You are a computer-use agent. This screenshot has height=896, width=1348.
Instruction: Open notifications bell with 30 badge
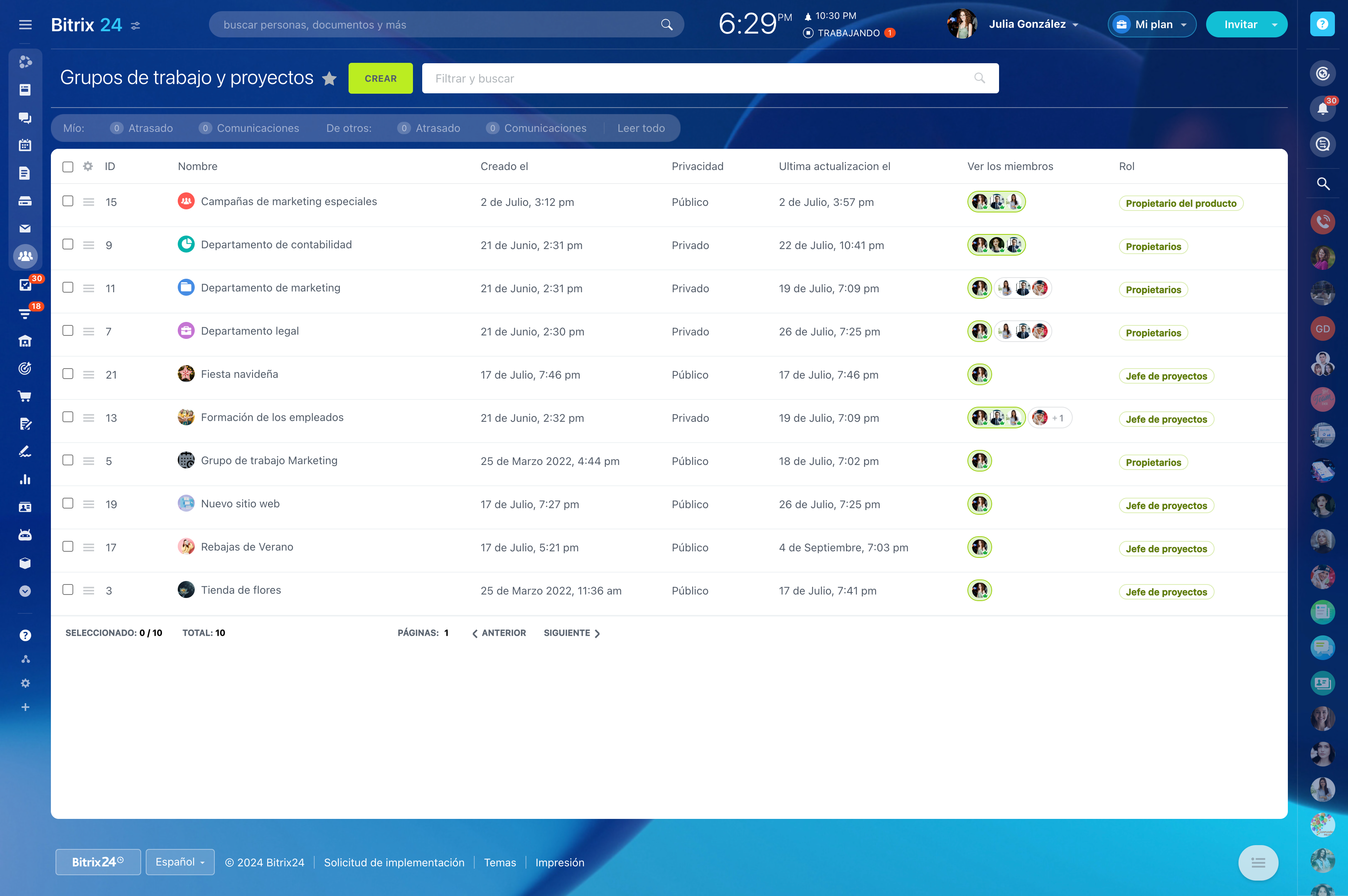tap(1322, 109)
